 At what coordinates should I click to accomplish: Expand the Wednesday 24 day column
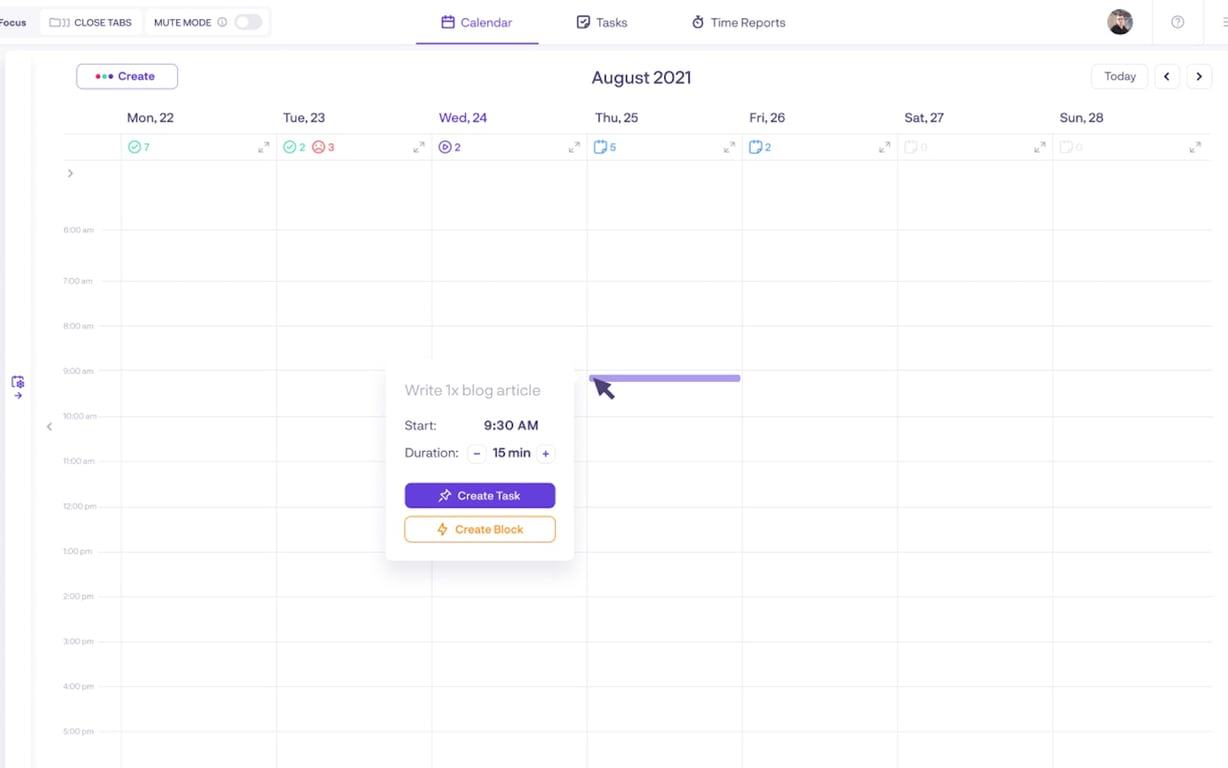pos(574,147)
